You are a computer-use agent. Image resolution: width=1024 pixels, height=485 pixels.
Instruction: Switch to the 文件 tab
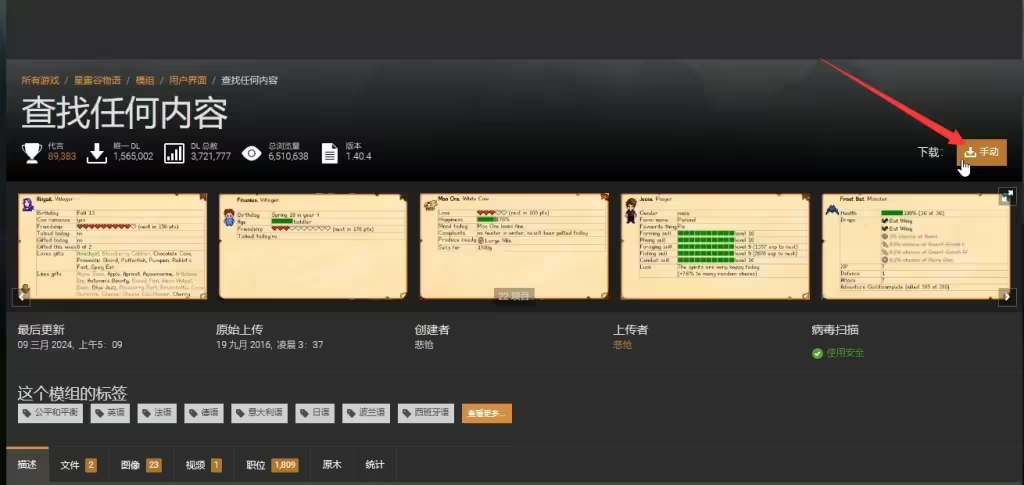(78, 465)
